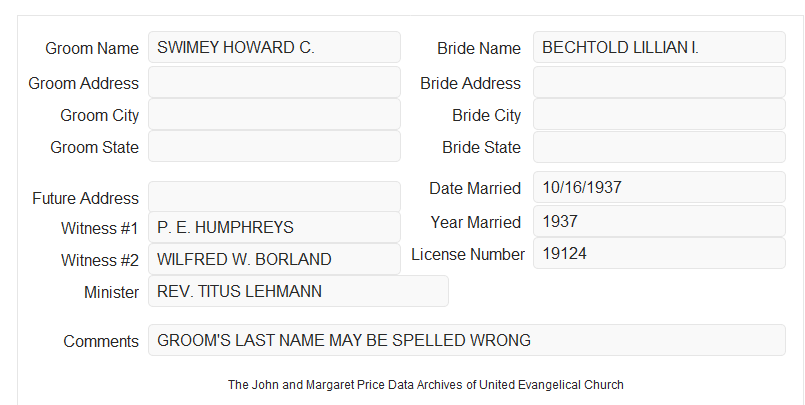Focus Witness #1 field P. E. HUMPHREYS
805x405 pixels.
(274, 227)
